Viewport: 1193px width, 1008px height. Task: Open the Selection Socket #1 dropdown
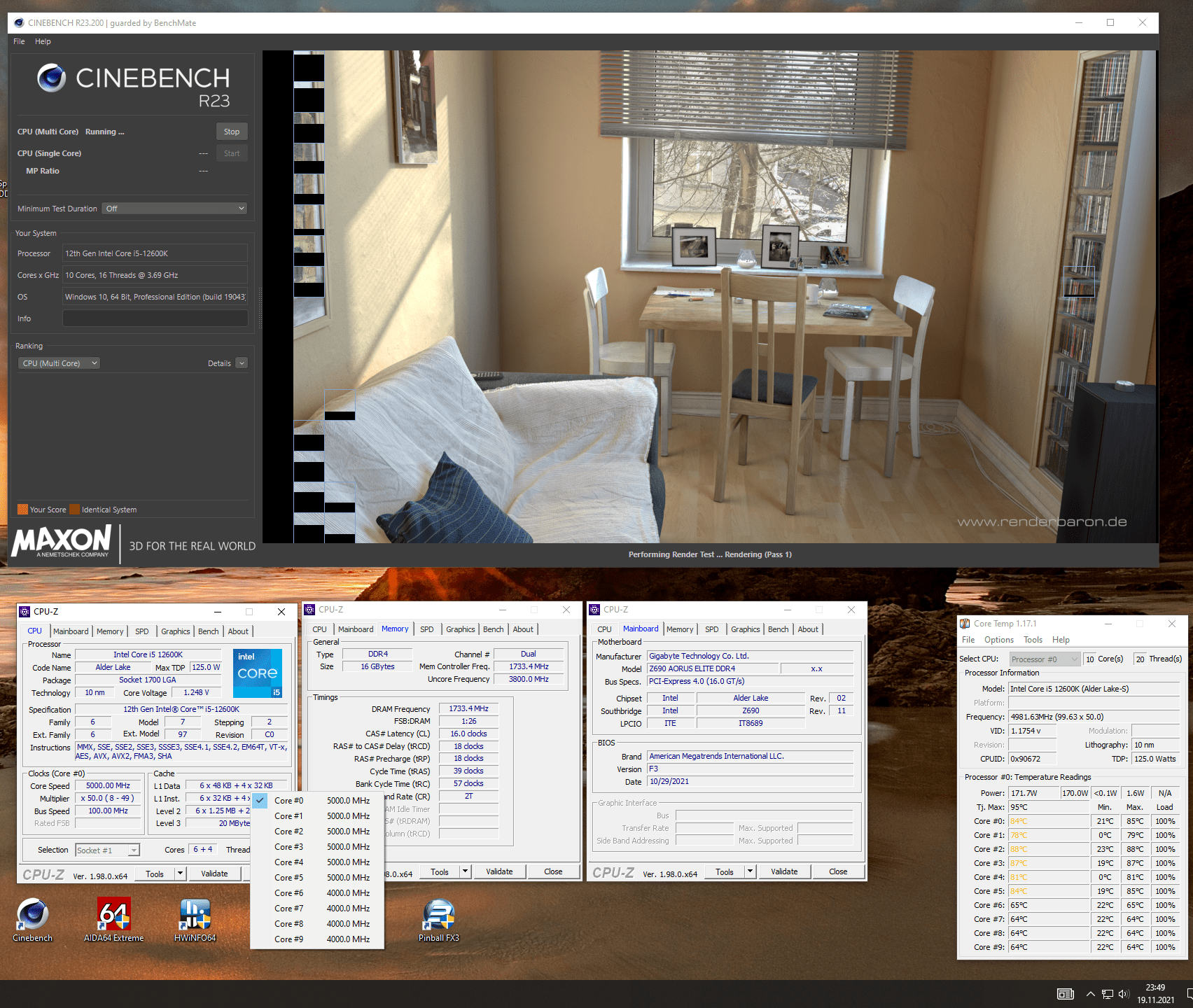[108, 850]
